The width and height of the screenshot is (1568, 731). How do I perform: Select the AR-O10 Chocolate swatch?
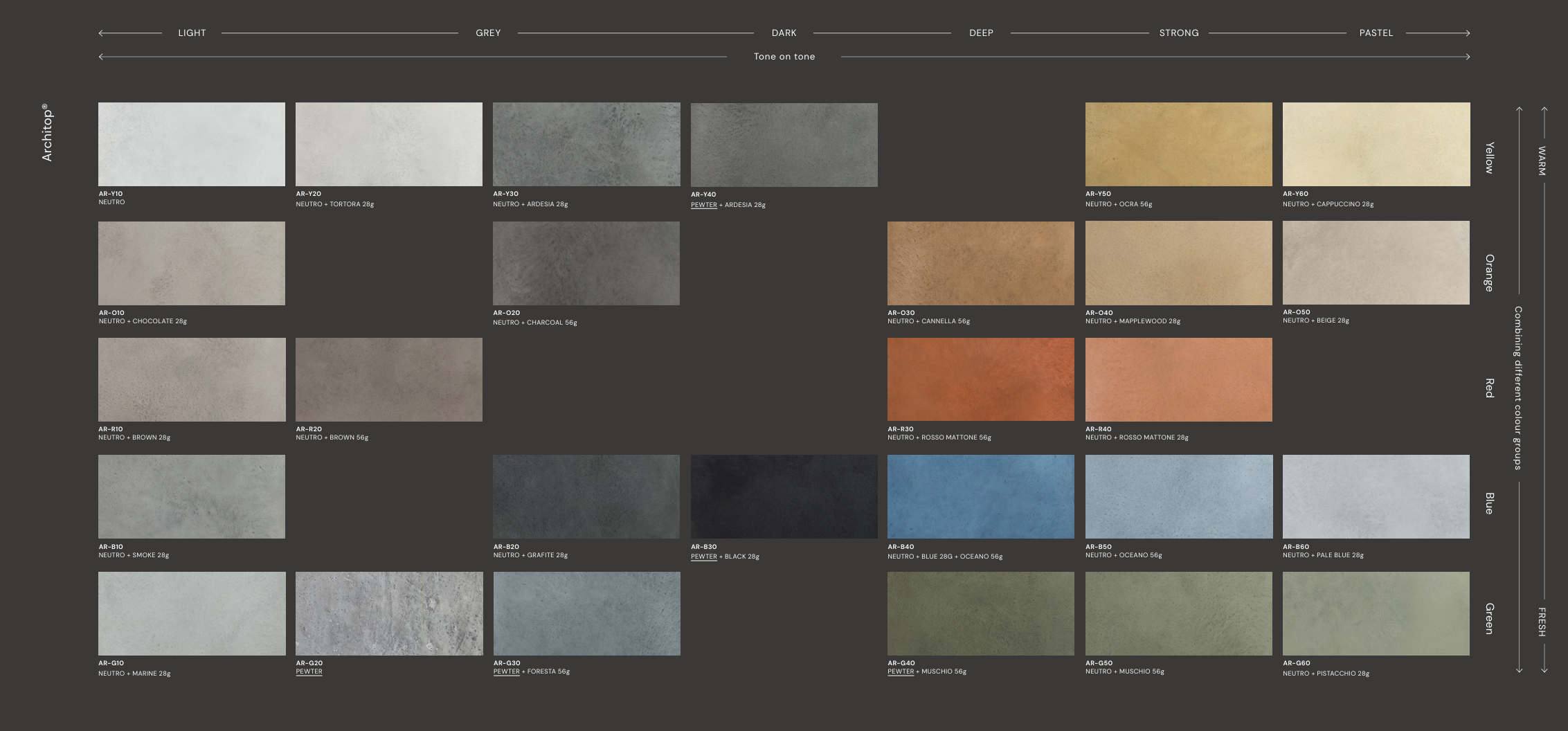point(192,263)
